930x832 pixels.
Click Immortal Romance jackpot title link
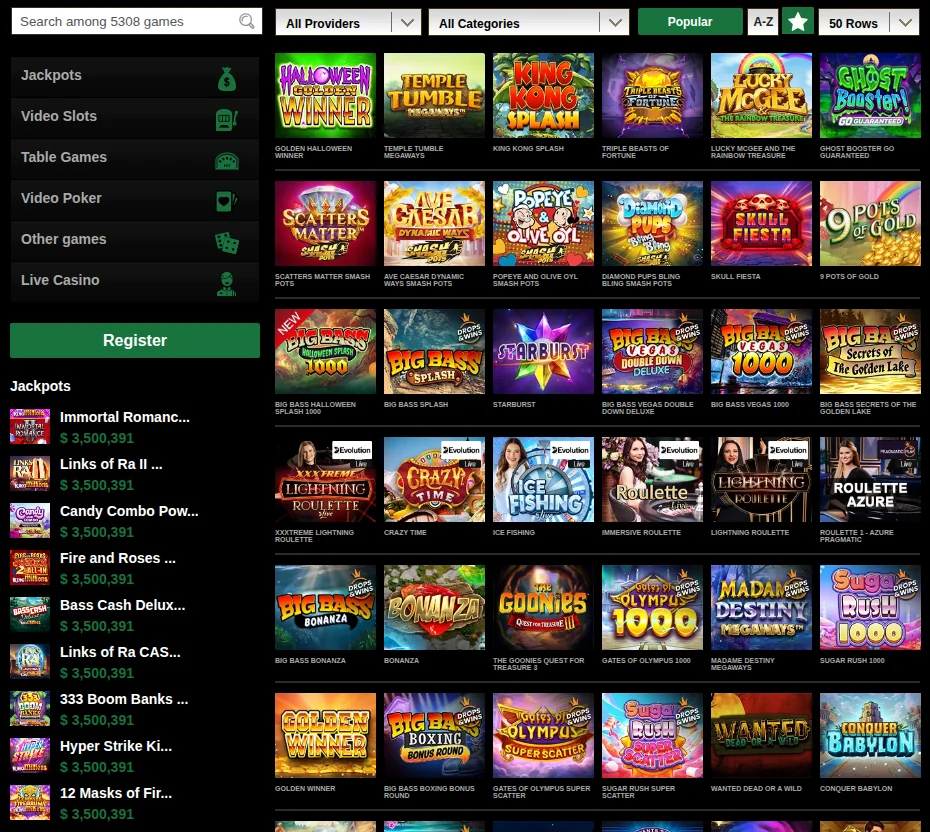pyautogui.click(x=125, y=417)
